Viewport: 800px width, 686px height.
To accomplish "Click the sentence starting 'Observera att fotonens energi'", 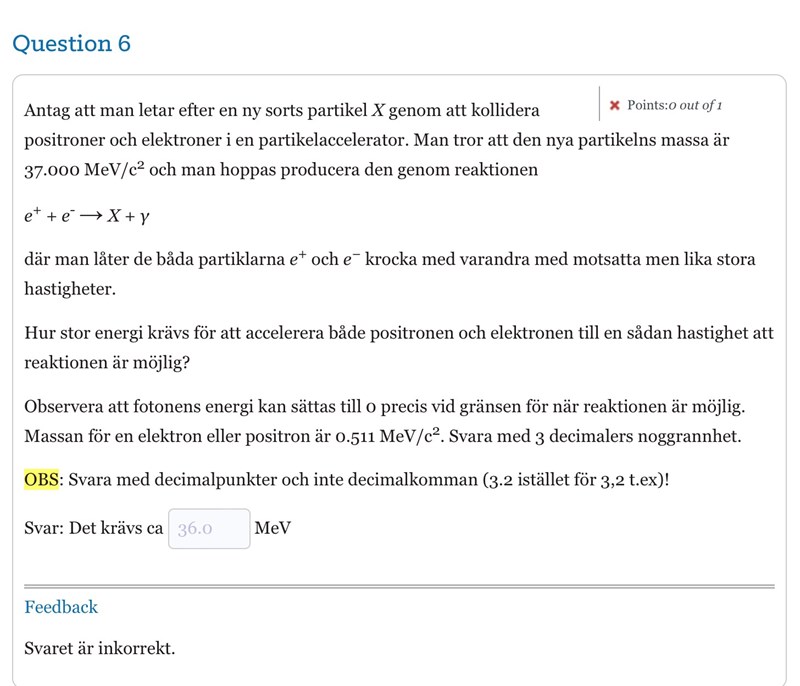I will [384, 408].
